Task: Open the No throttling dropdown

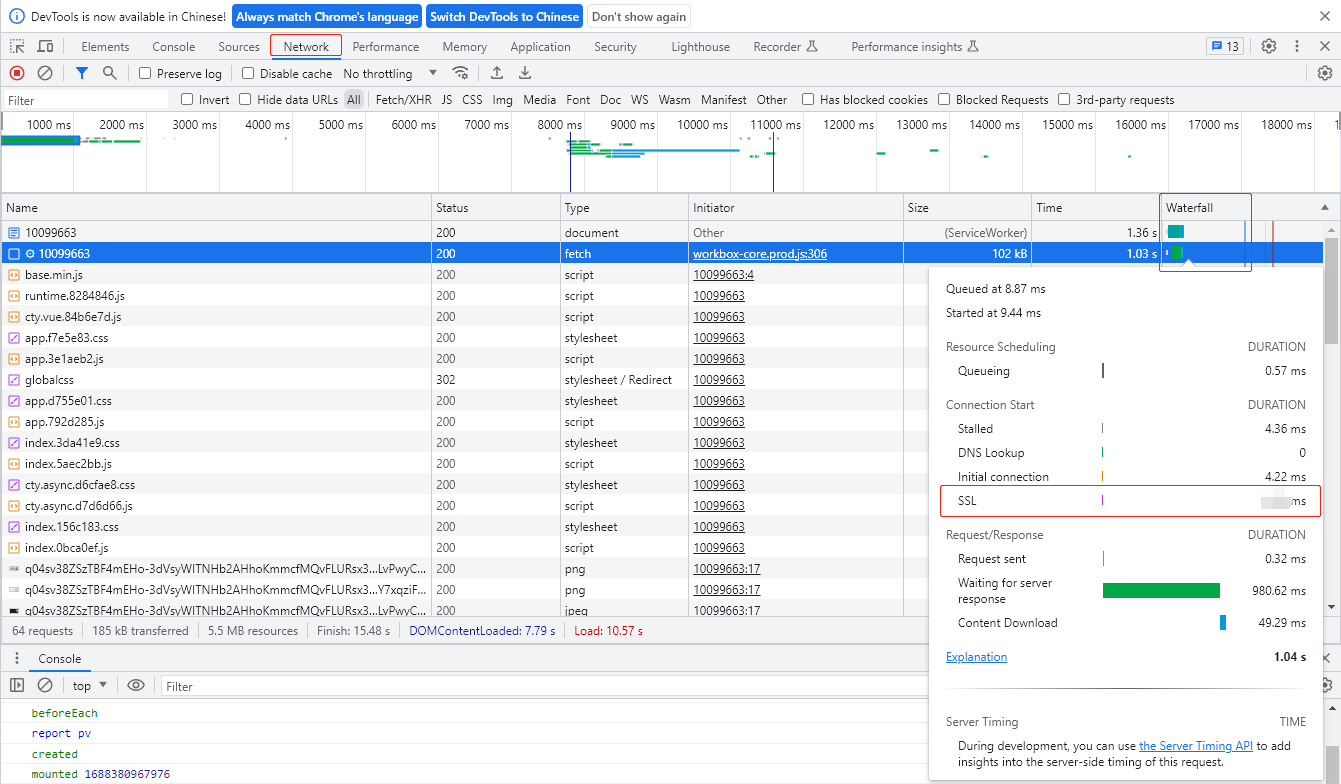Action: pos(390,74)
